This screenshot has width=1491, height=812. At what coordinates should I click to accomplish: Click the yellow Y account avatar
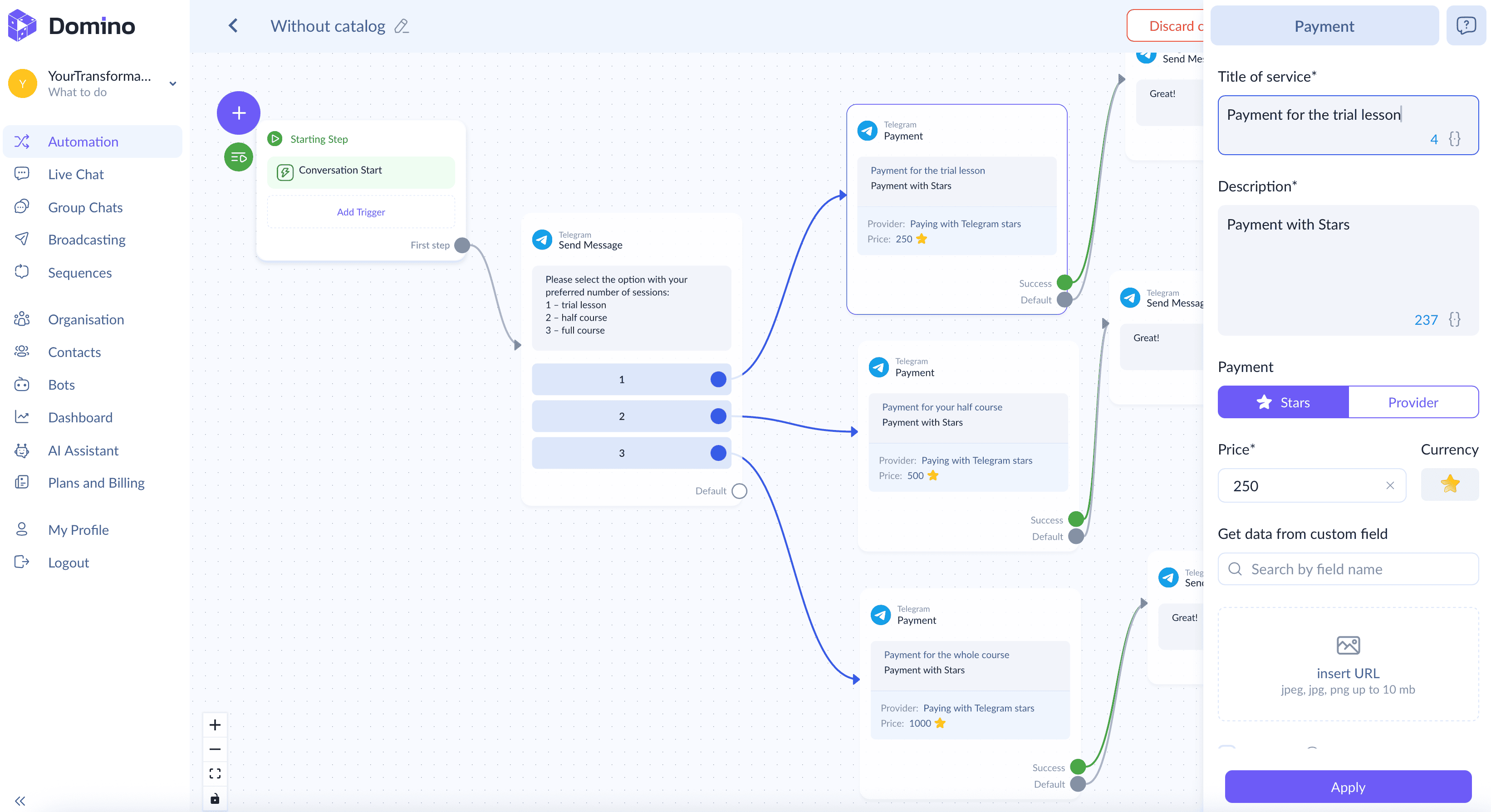click(x=23, y=83)
